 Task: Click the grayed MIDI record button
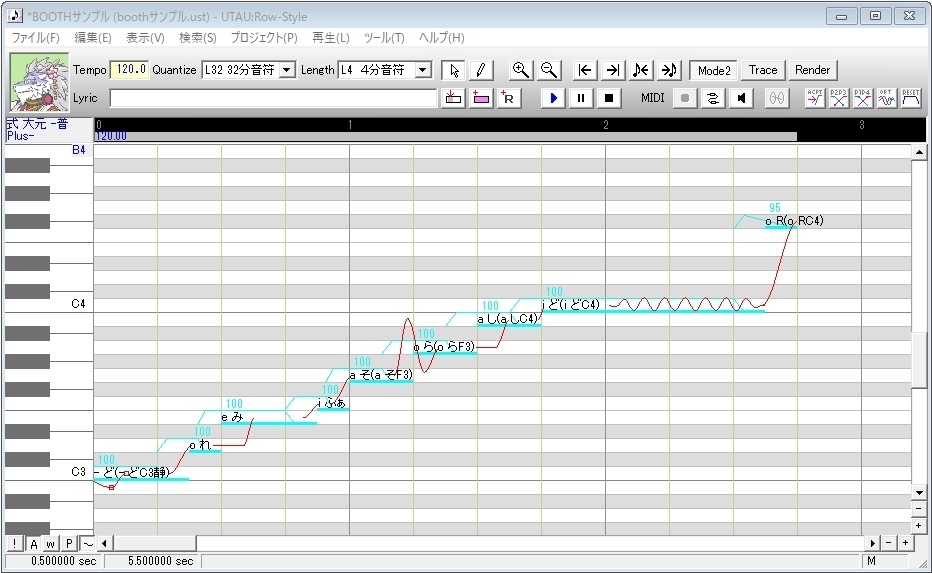pos(685,98)
